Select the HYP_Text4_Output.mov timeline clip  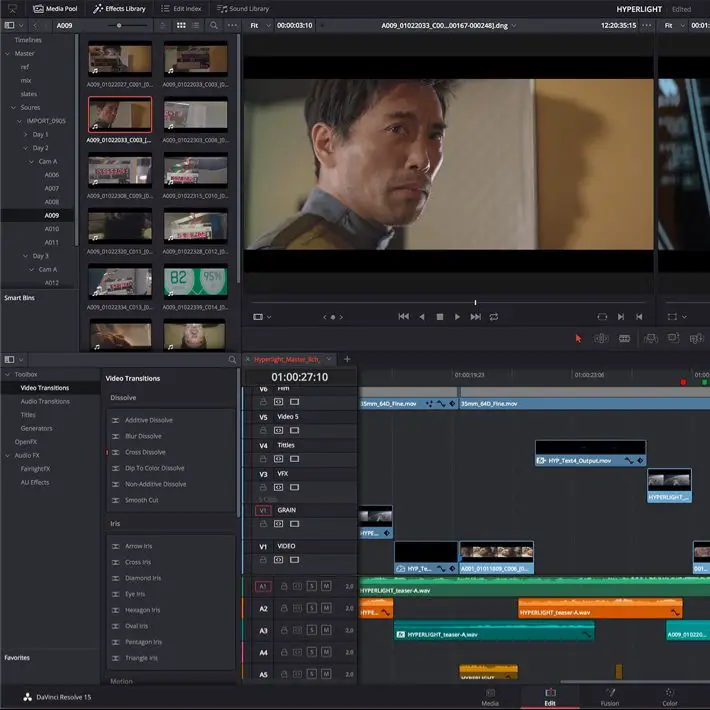(590, 453)
